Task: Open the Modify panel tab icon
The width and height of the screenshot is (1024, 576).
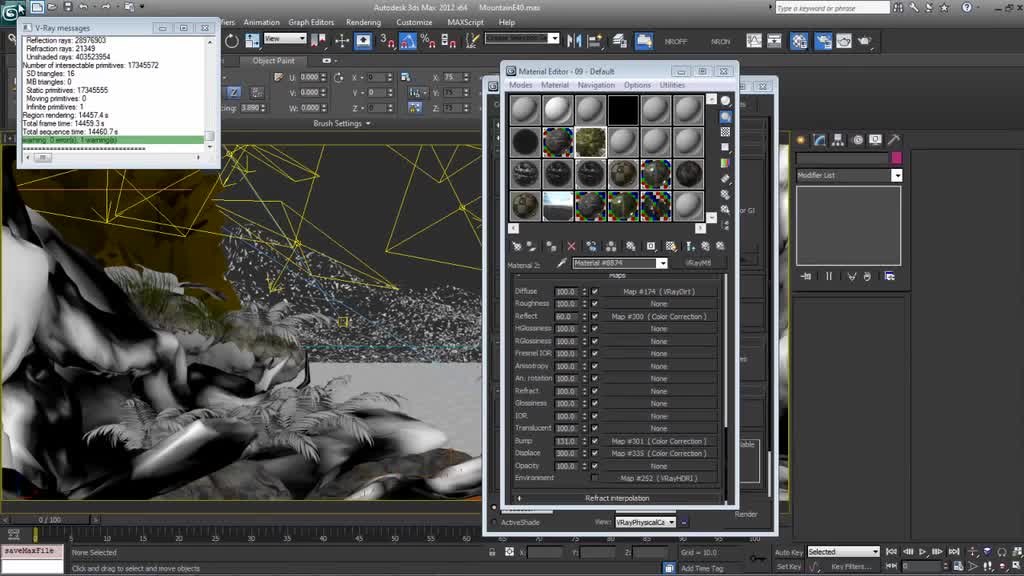Action: (x=820, y=140)
